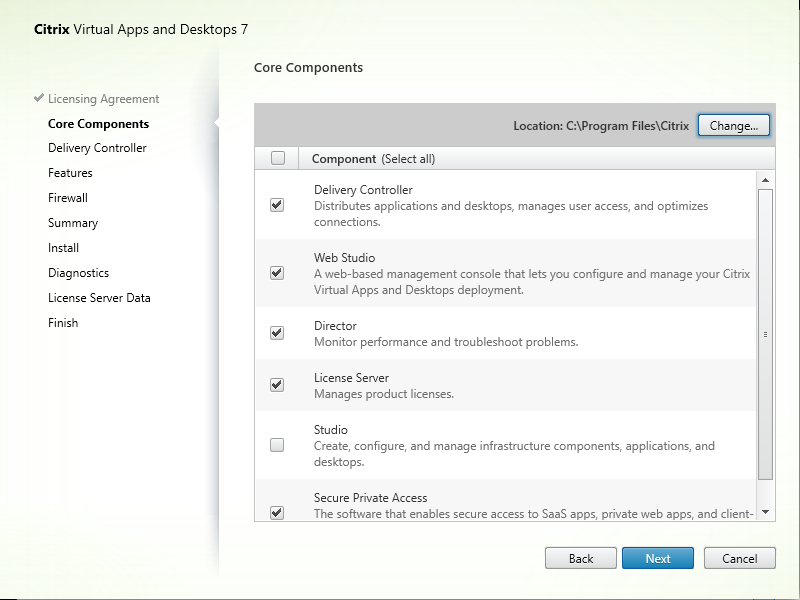Select the Firewall step in sidebar

67,197
